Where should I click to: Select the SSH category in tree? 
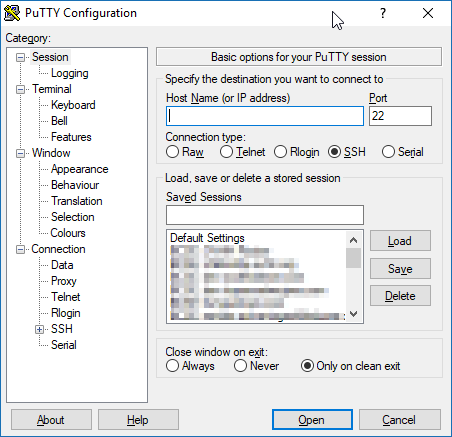click(62, 329)
